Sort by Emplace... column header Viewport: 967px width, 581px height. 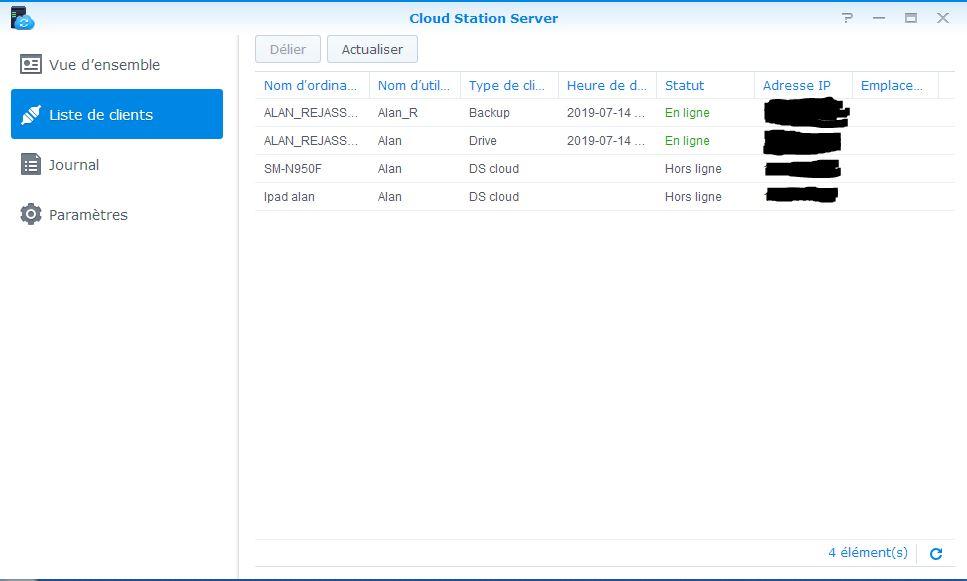point(895,85)
